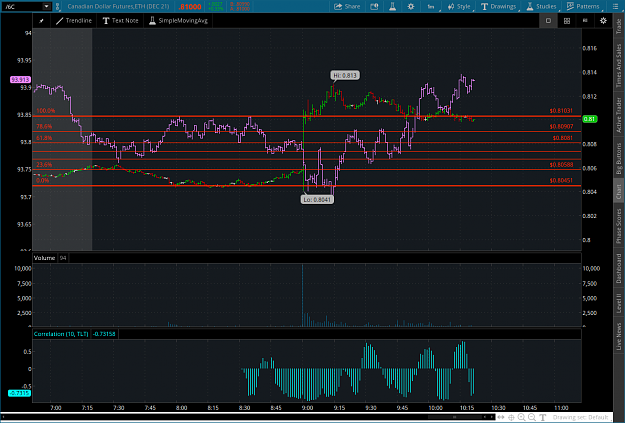The image size is (625, 423).
Task: Click the $0.81031 Fibonacci price label
Action: pyautogui.click(x=561, y=111)
